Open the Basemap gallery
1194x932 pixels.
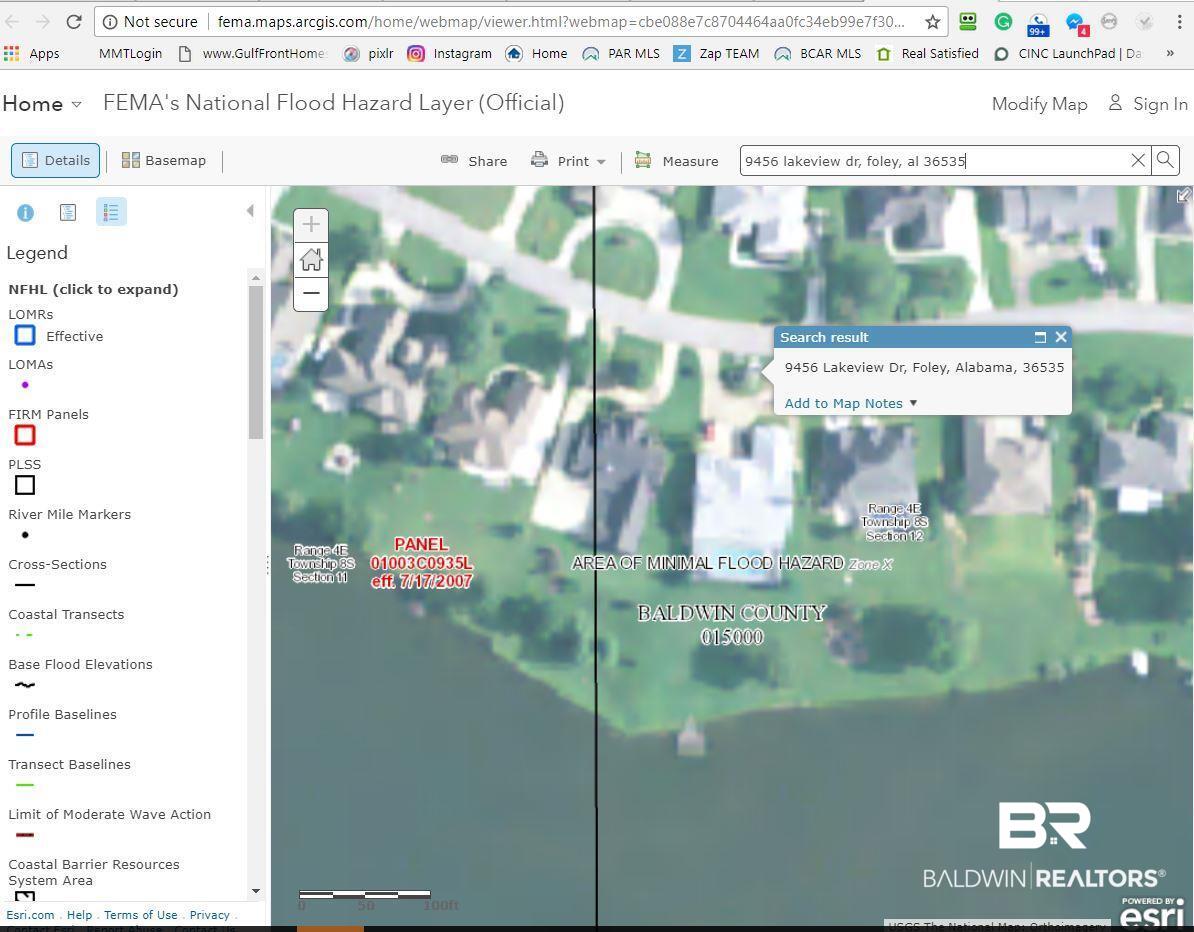tap(164, 161)
